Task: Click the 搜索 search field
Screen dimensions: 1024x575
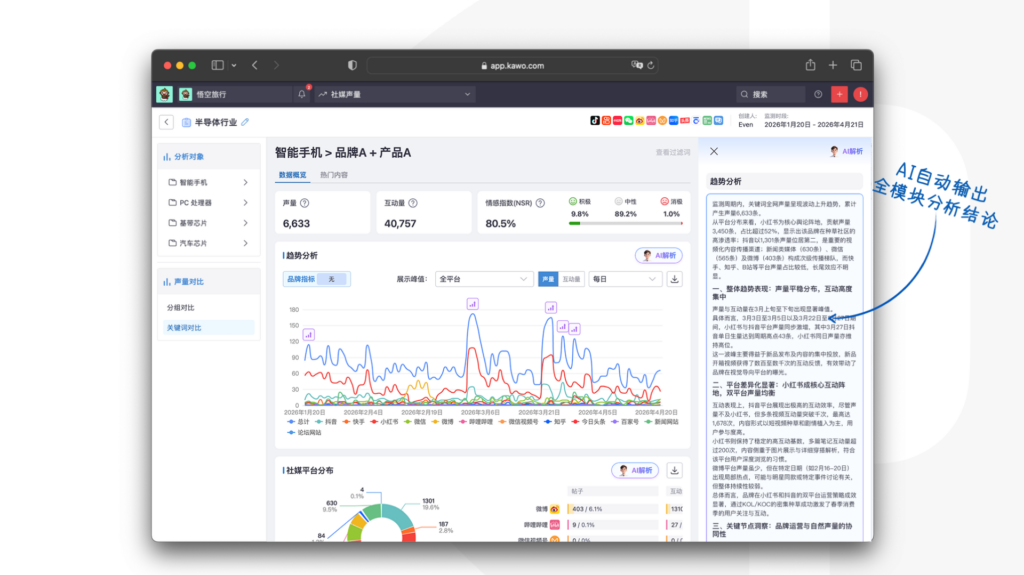Action: pos(771,94)
